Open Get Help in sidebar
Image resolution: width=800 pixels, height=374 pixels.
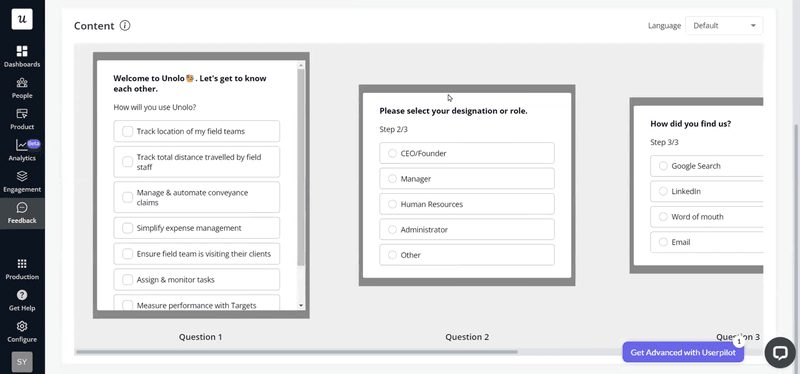pos(22,301)
